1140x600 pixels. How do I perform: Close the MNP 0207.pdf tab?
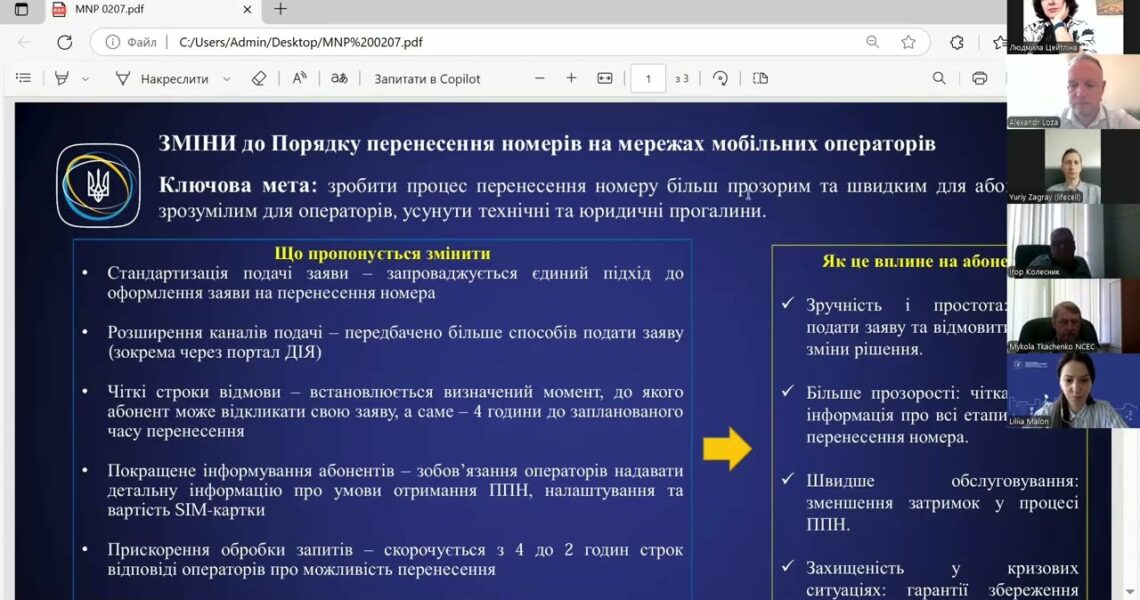[247, 9]
